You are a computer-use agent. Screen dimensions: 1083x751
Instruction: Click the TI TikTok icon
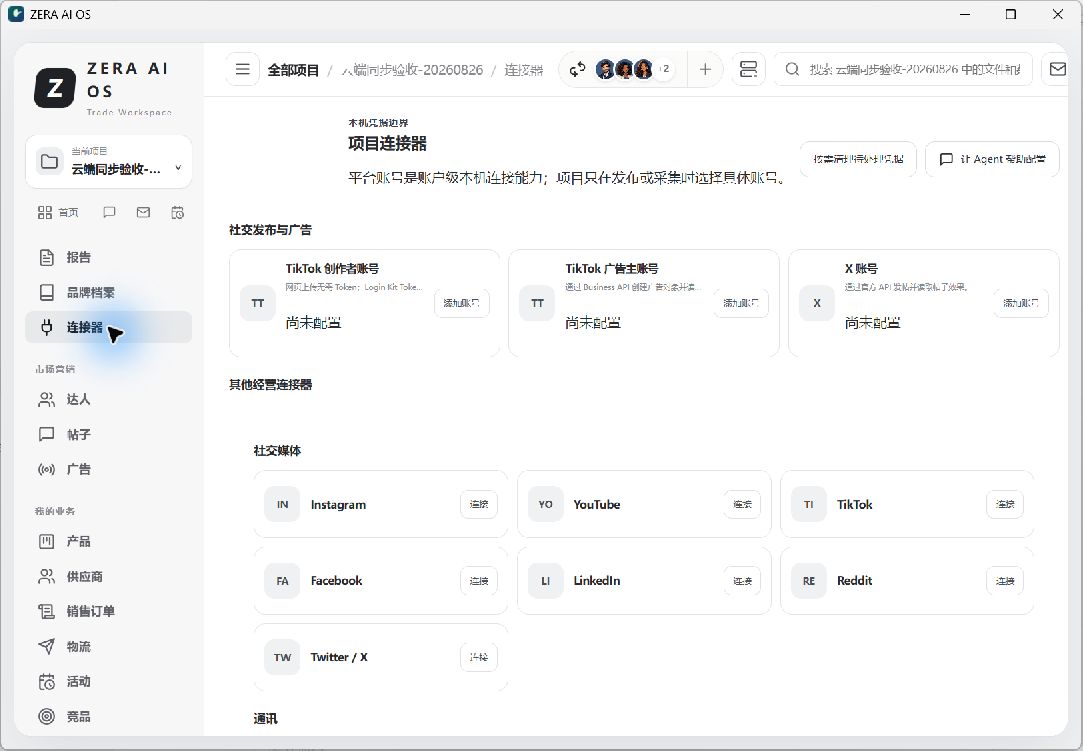[x=808, y=504]
